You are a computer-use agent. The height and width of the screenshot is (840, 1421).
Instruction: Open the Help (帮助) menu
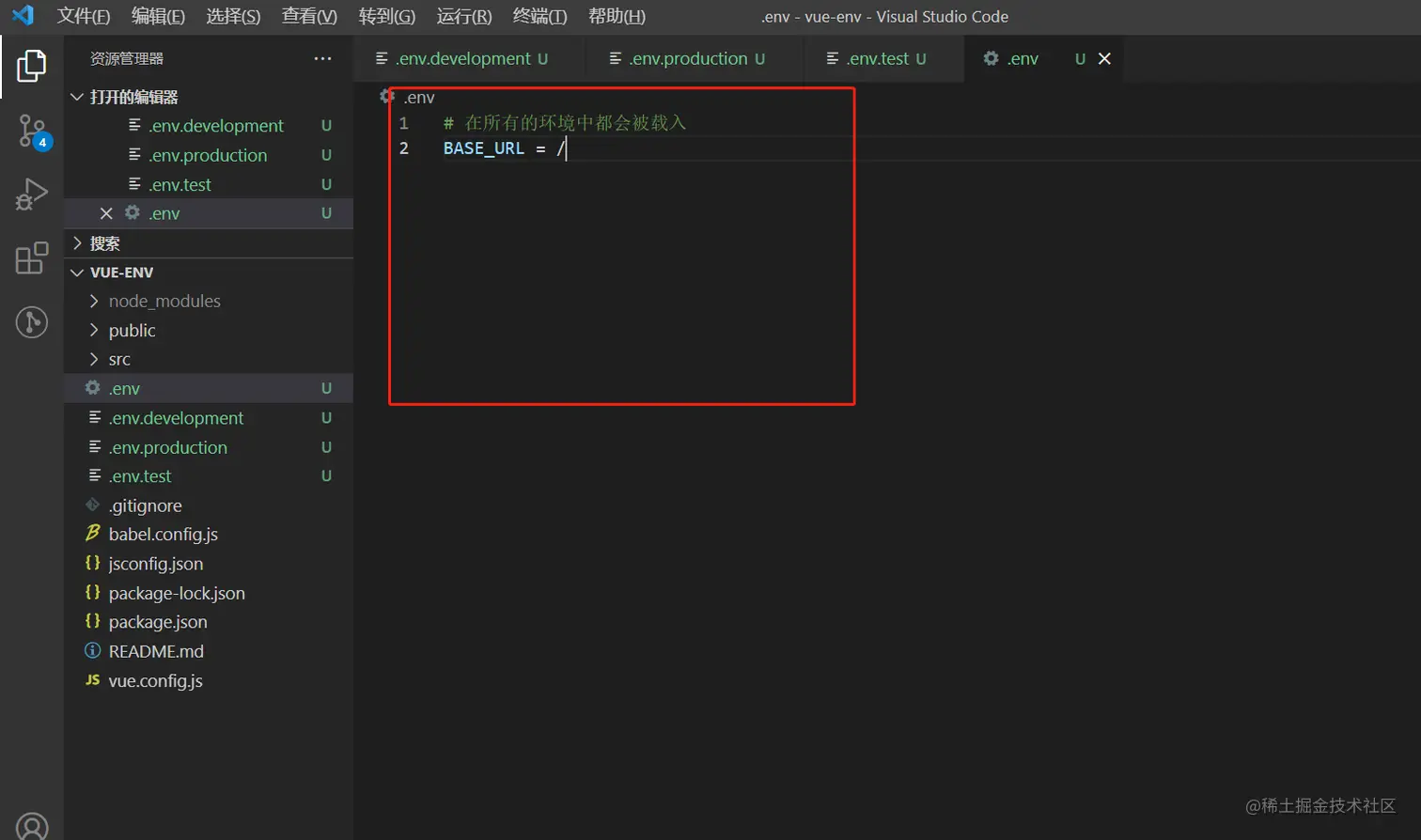(617, 16)
